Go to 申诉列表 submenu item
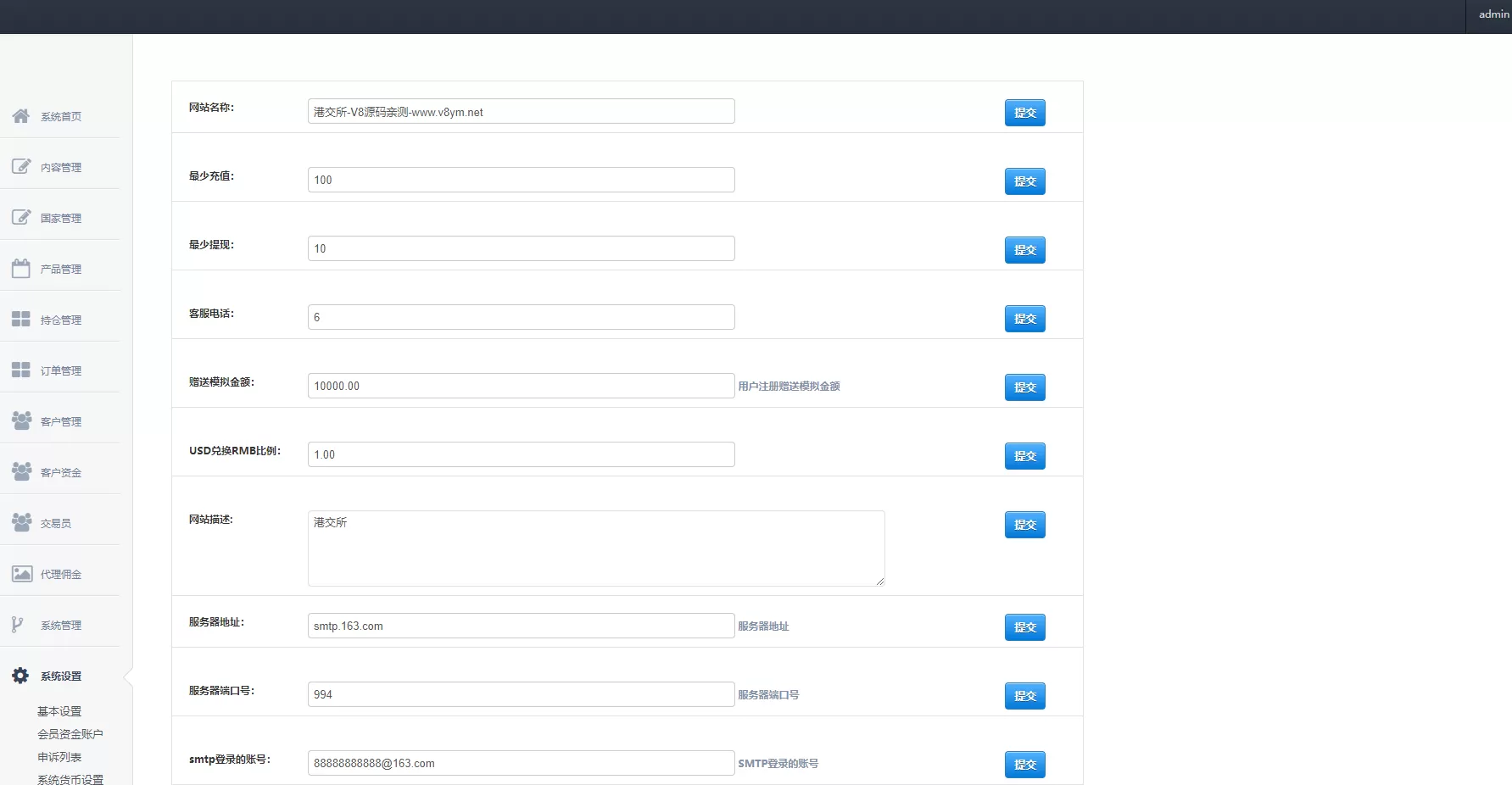Image resolution: width=1512 pixels, height=785 pixels. pyautogui.click(x=59, y=757)
